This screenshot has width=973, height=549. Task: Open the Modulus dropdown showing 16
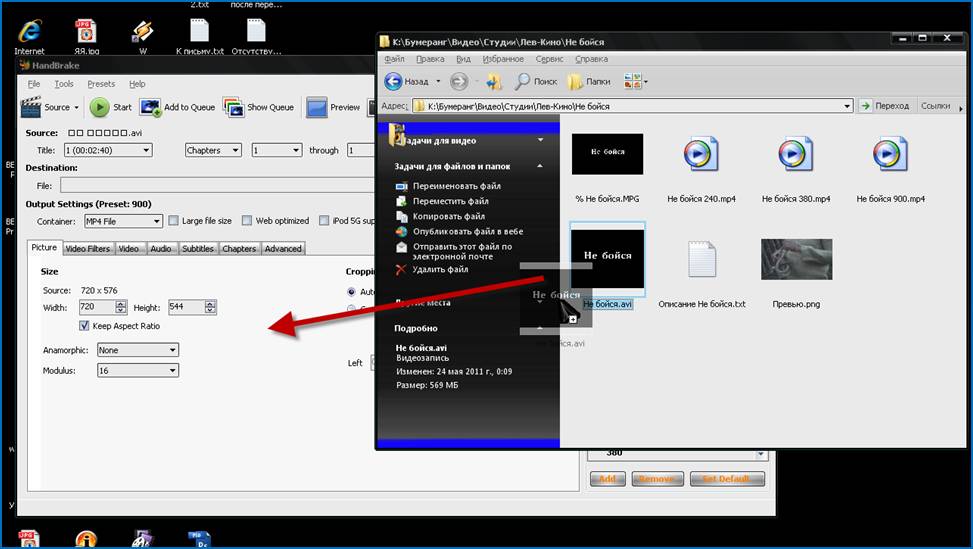click(138, 370)
